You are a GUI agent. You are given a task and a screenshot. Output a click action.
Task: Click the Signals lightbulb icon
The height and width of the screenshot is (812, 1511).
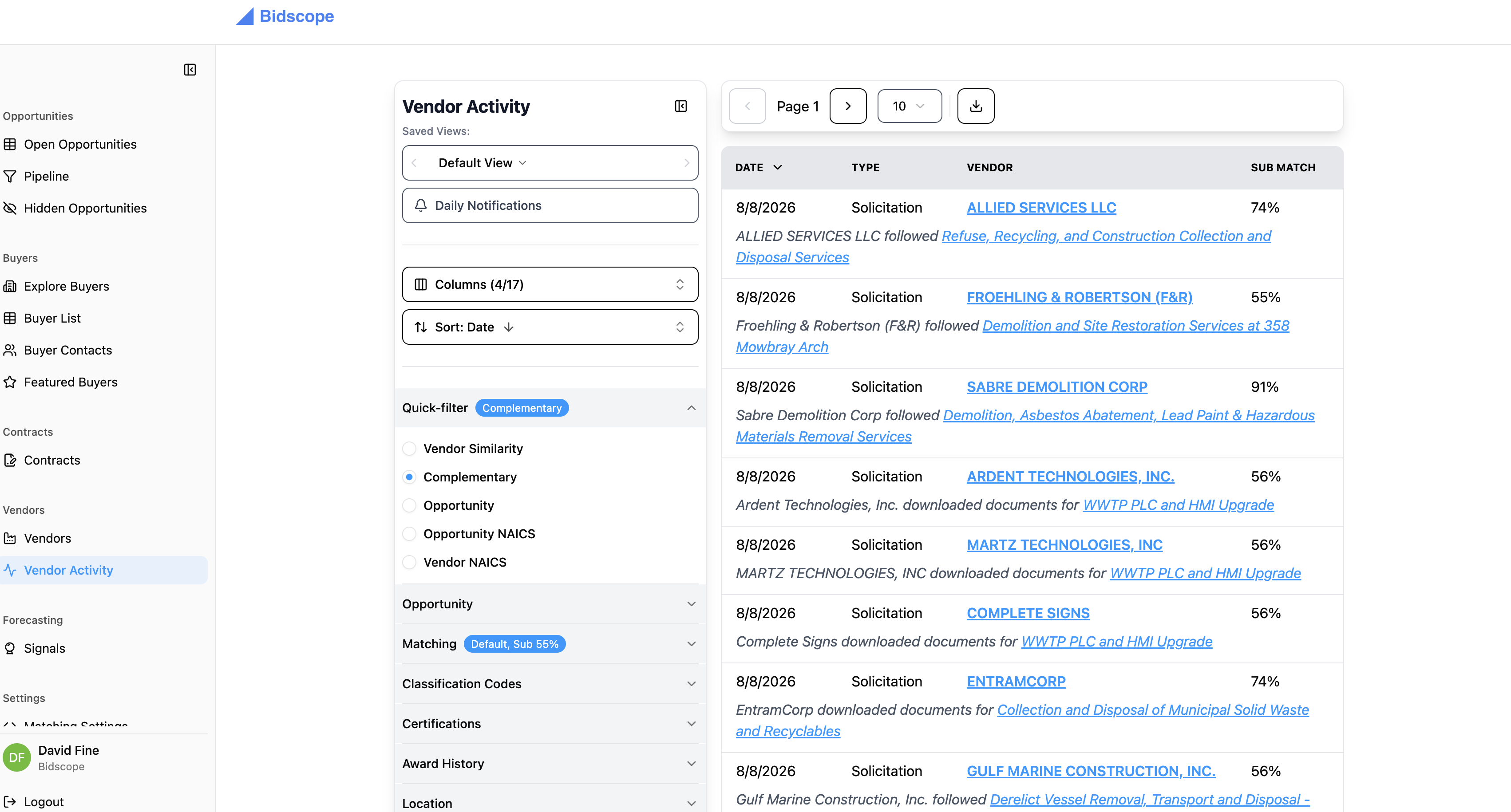point(10,648)
